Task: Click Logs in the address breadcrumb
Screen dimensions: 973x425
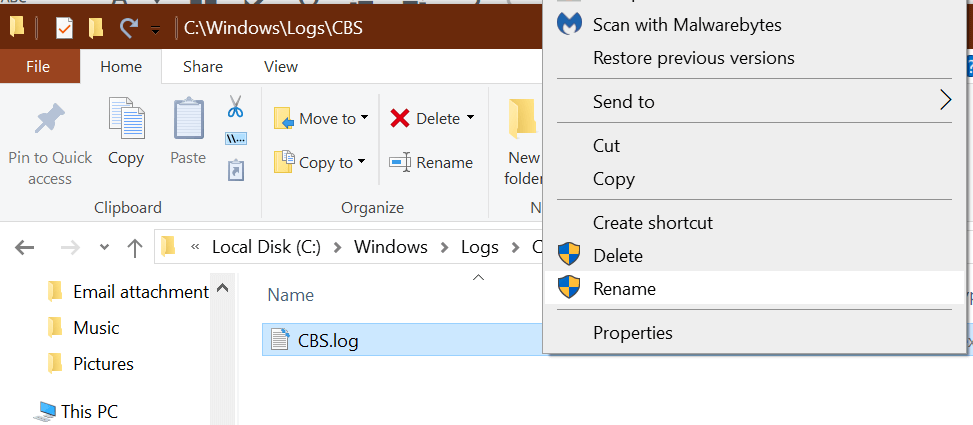Action: 480,247
